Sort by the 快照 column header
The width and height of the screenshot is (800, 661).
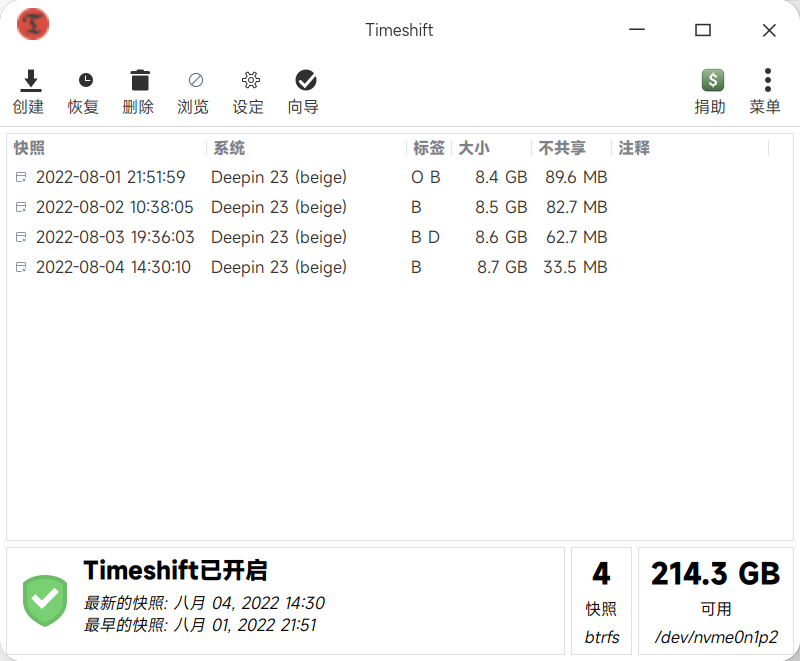(29, 148)
